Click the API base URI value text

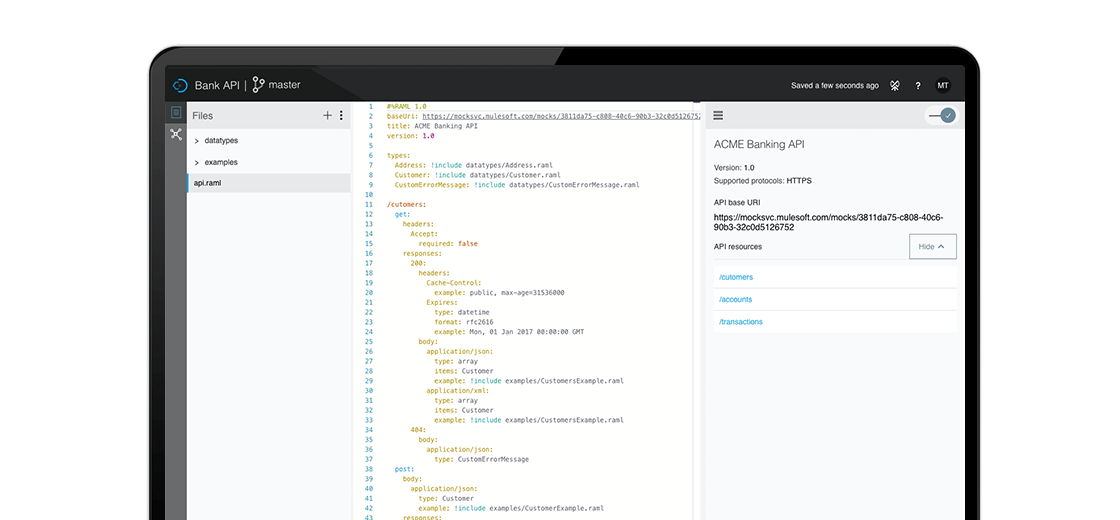coord(827,222)
